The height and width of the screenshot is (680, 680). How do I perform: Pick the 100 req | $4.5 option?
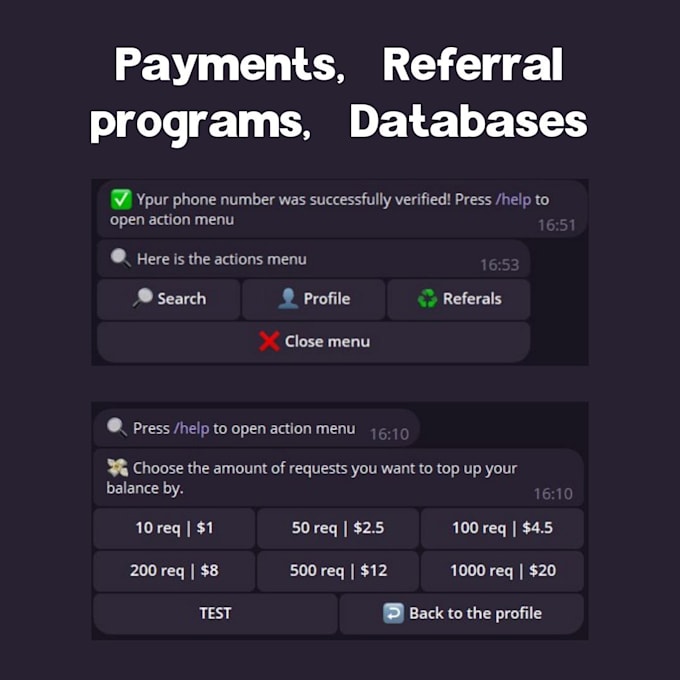(x=502, y=528)
